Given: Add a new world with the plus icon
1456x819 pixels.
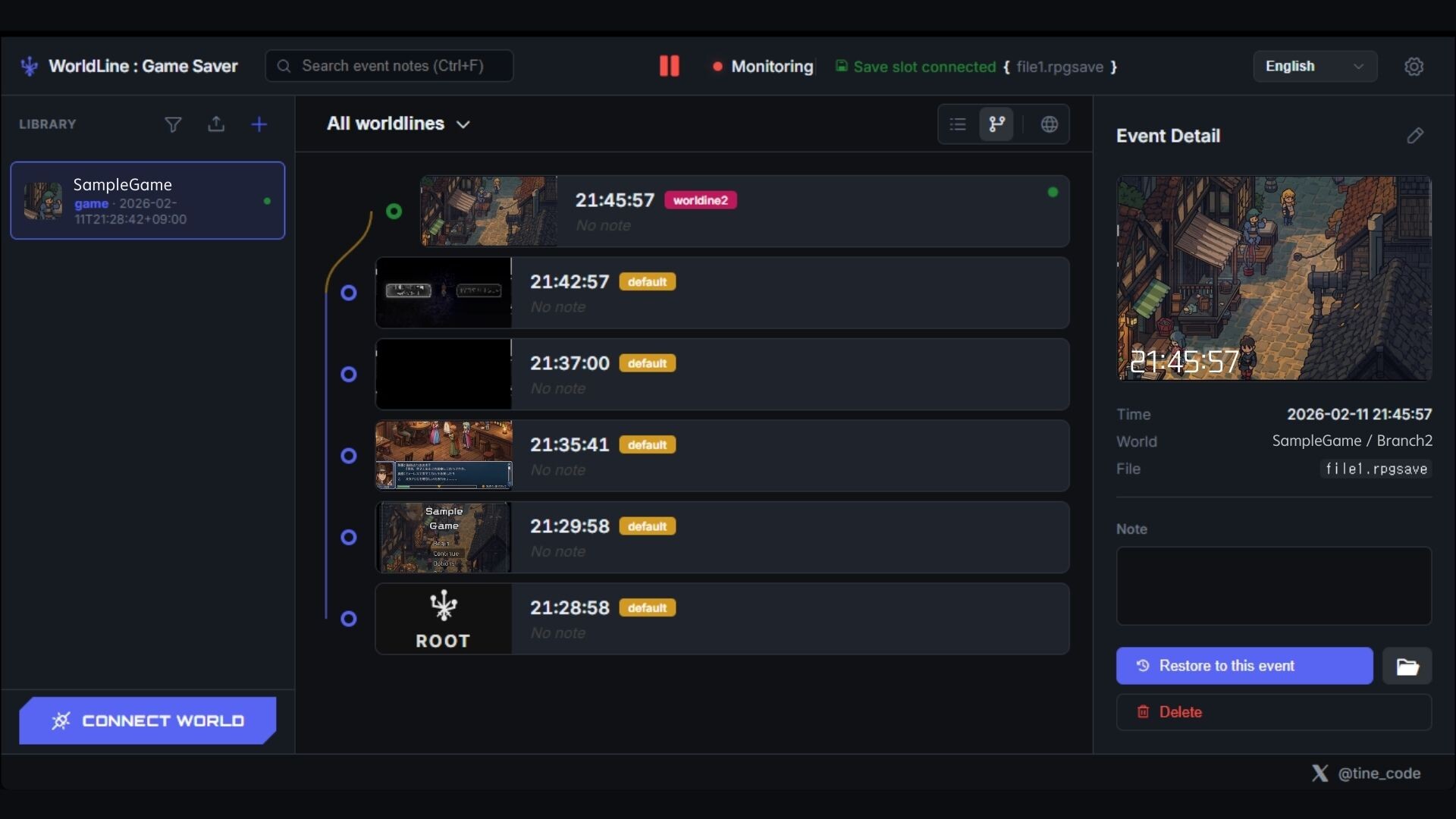Looking at the screenshot, I should click(x=259, y=124).
